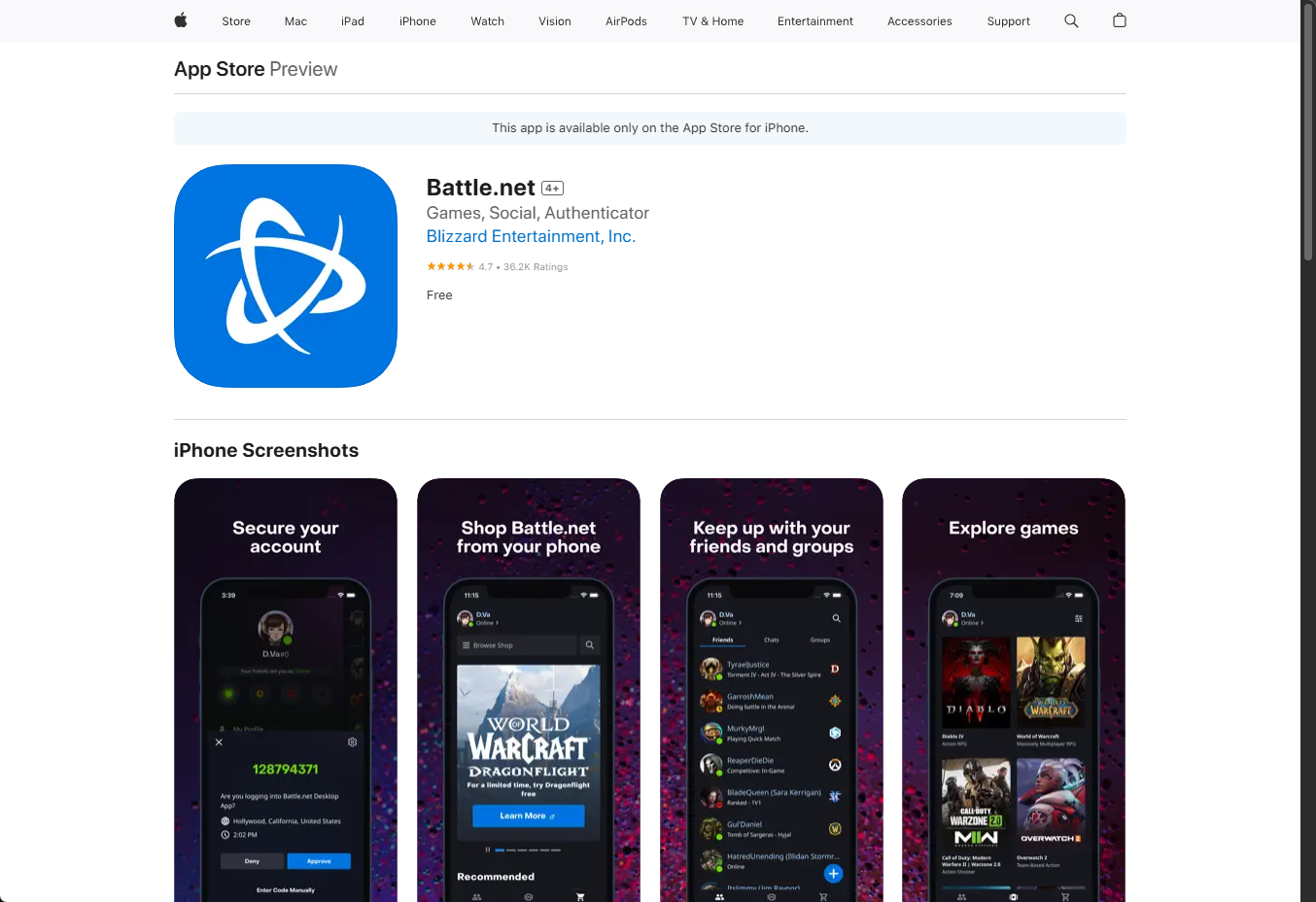Click the 'Keep up with your friends' screenshot
This screenshot has height=902, width=1316.
coord(772,690)
